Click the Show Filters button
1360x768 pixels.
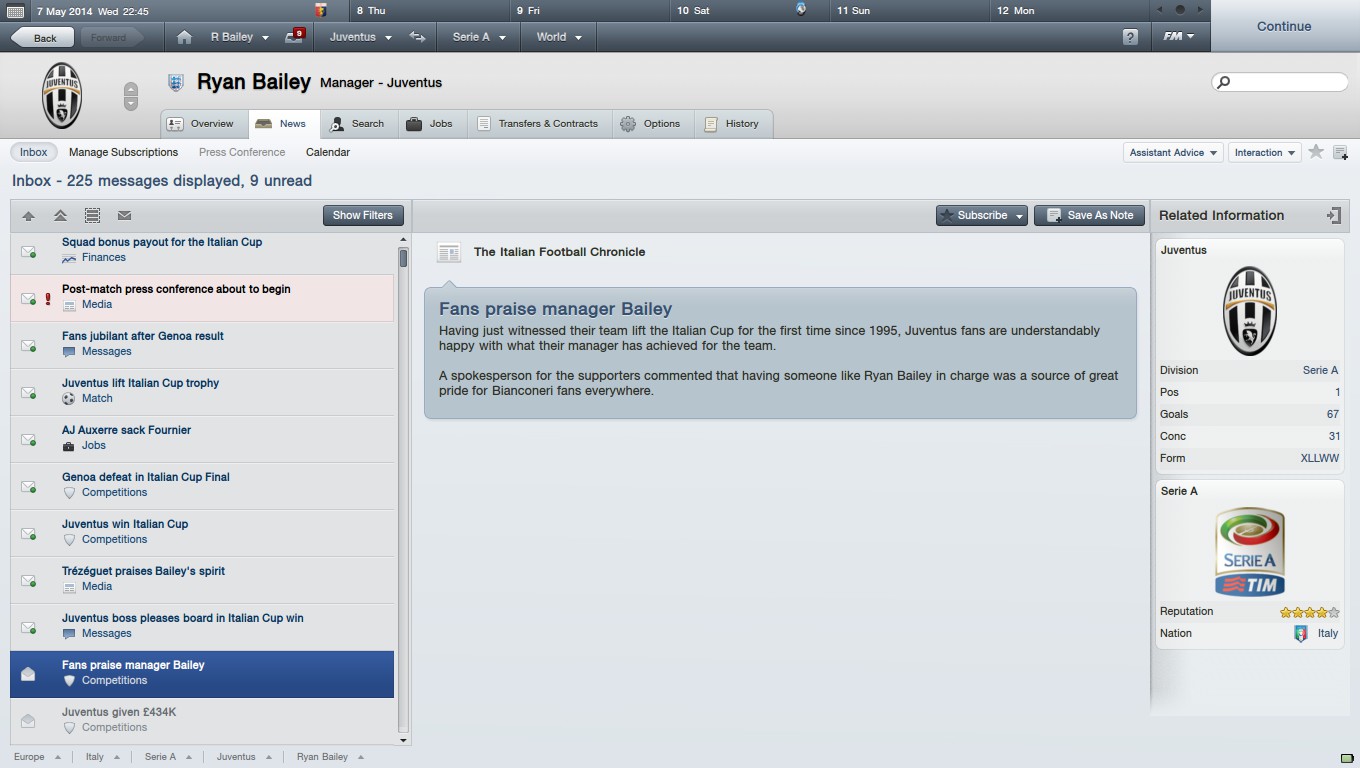click(363, 215)
